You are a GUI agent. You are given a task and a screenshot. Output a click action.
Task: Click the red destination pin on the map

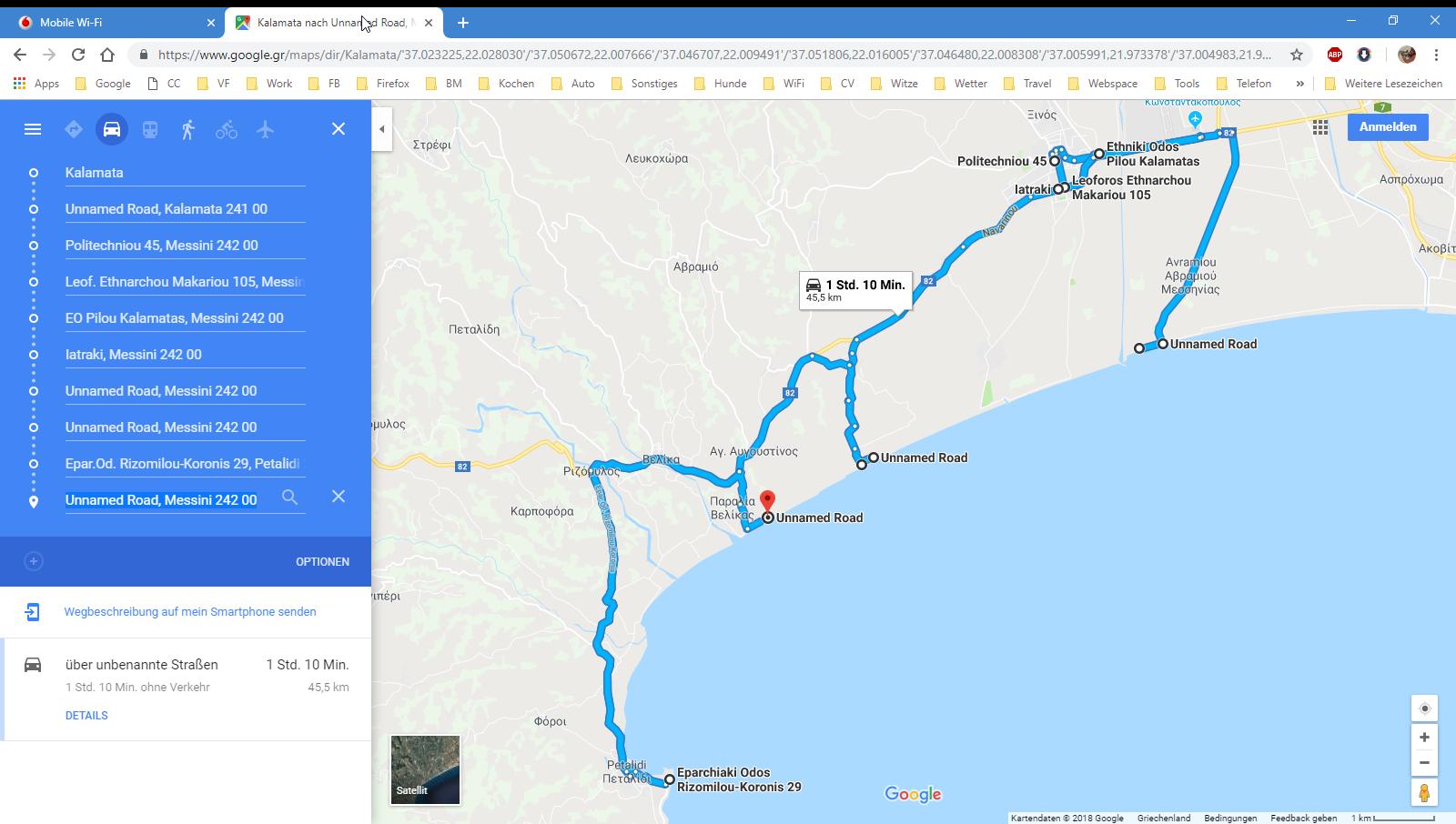click(767, 502)
